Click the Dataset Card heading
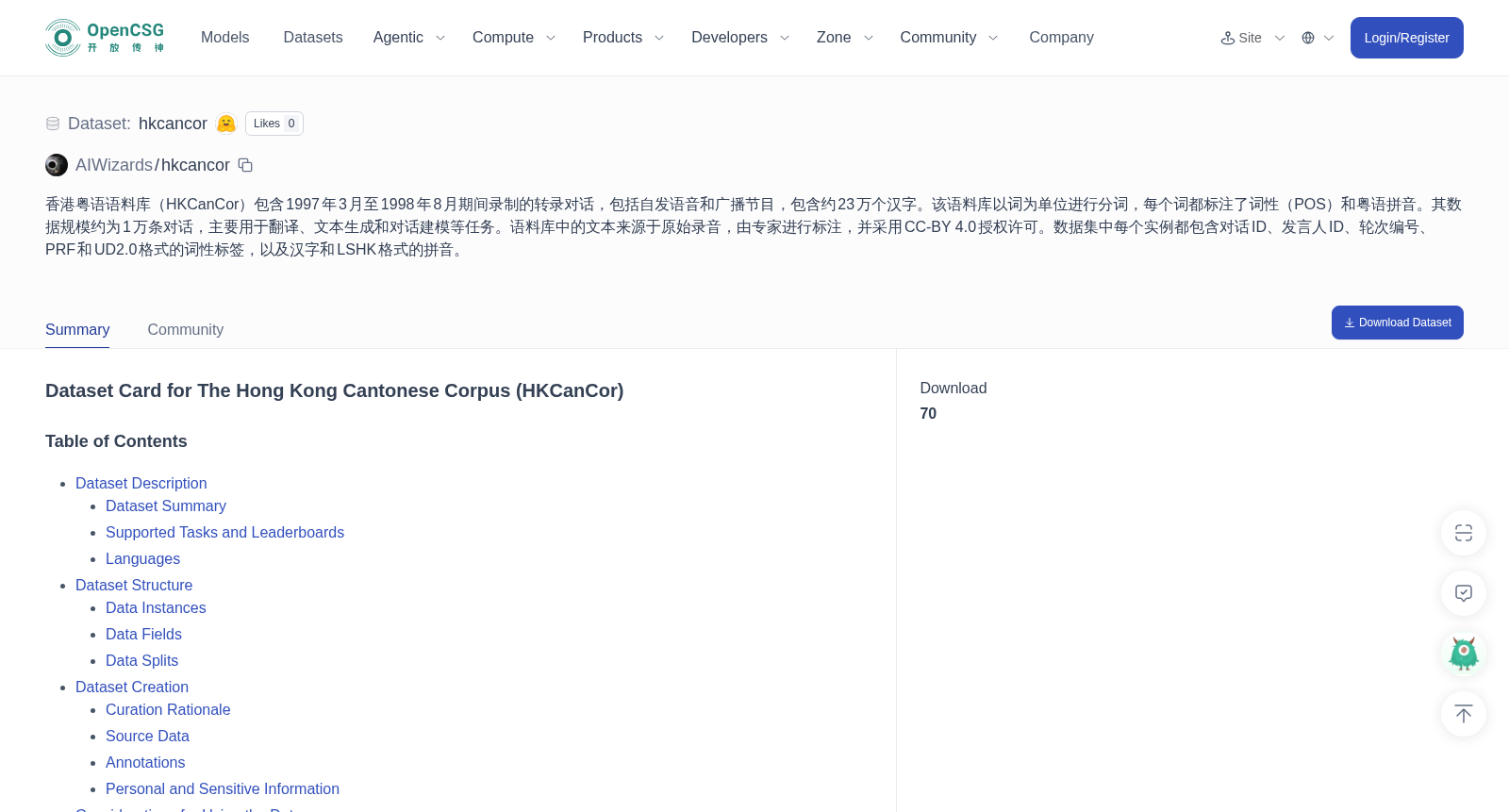This screenshot has height=812, width=1509. coord(334,390)
